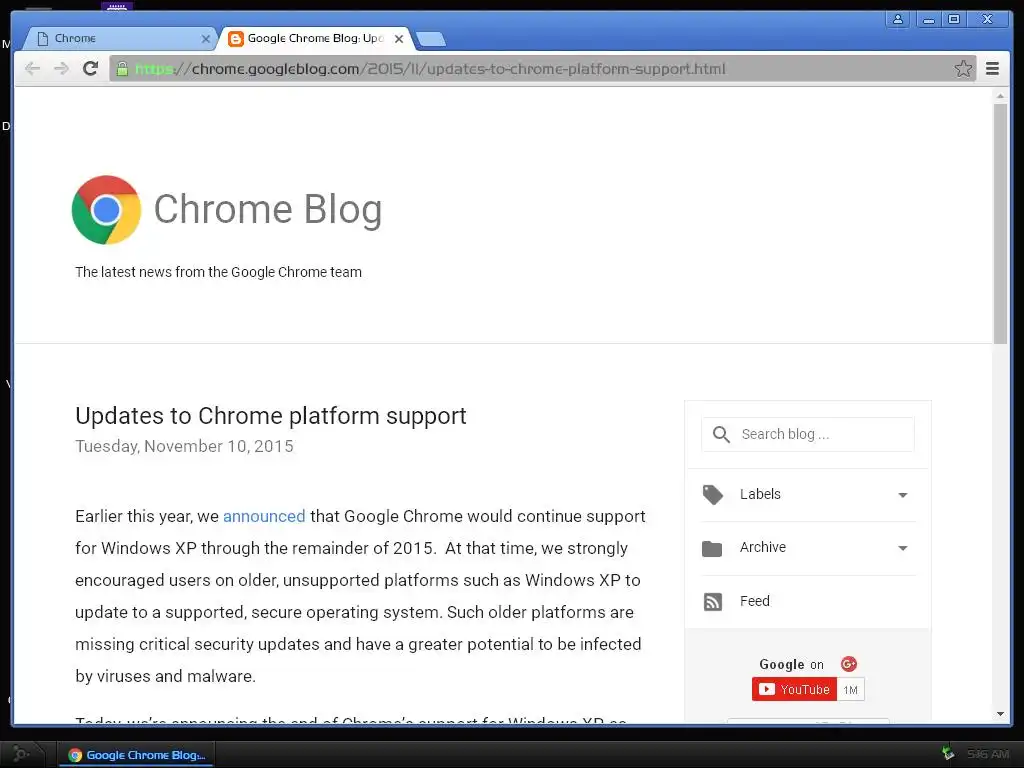Image resolution: width=1024 pixels, height=768 pixels.
Task: Open the Updates to Chrome platform support title
Action: (271, 416)
